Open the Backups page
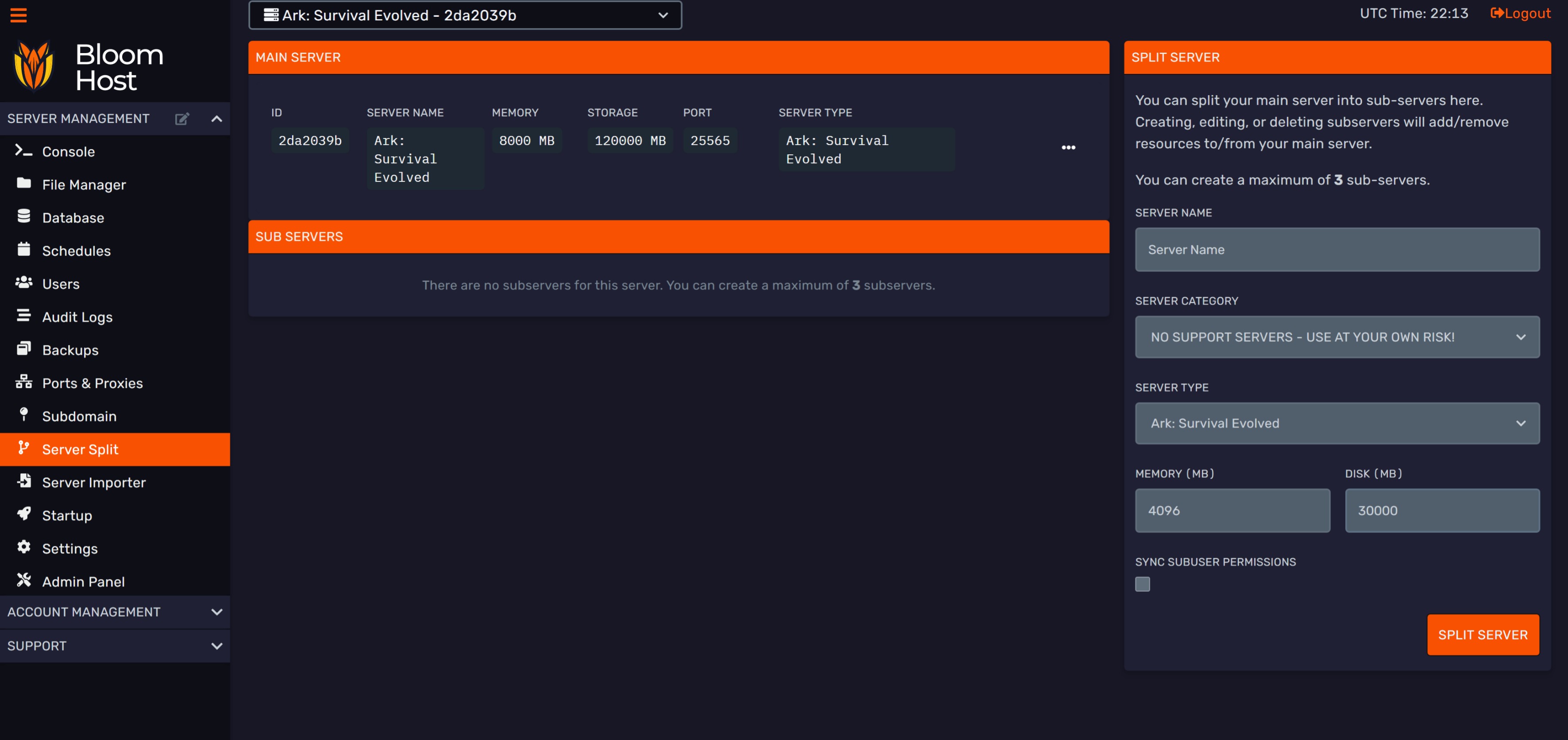Viewport: 1568px width, 740px height. 70,350
